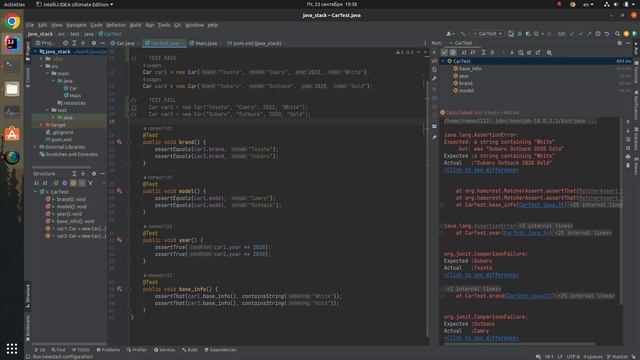Collapse java_stack root in Project tree
The image size is (640, 360).
coord(36,52)
